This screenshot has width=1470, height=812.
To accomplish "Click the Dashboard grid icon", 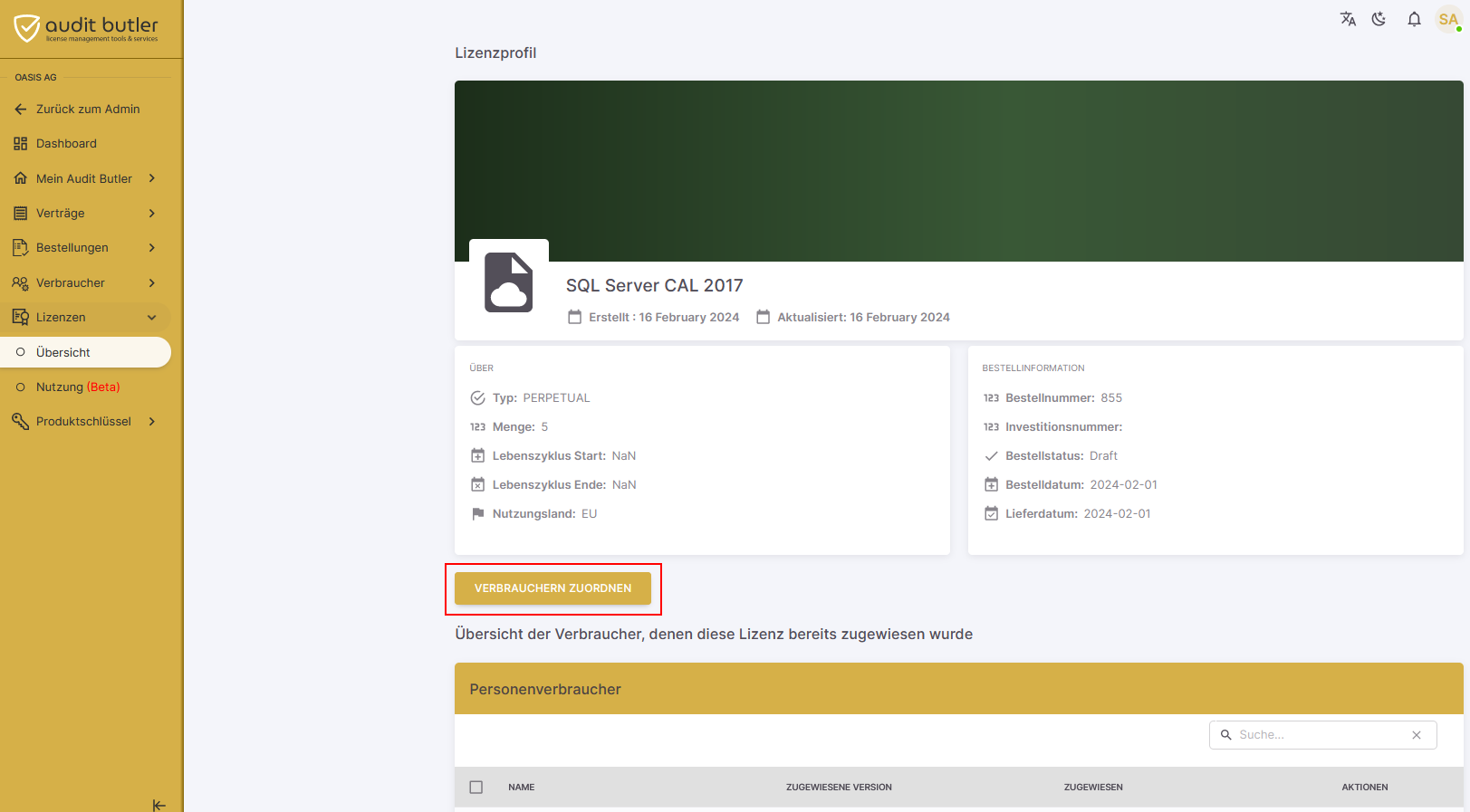I will tap(21, 144).
